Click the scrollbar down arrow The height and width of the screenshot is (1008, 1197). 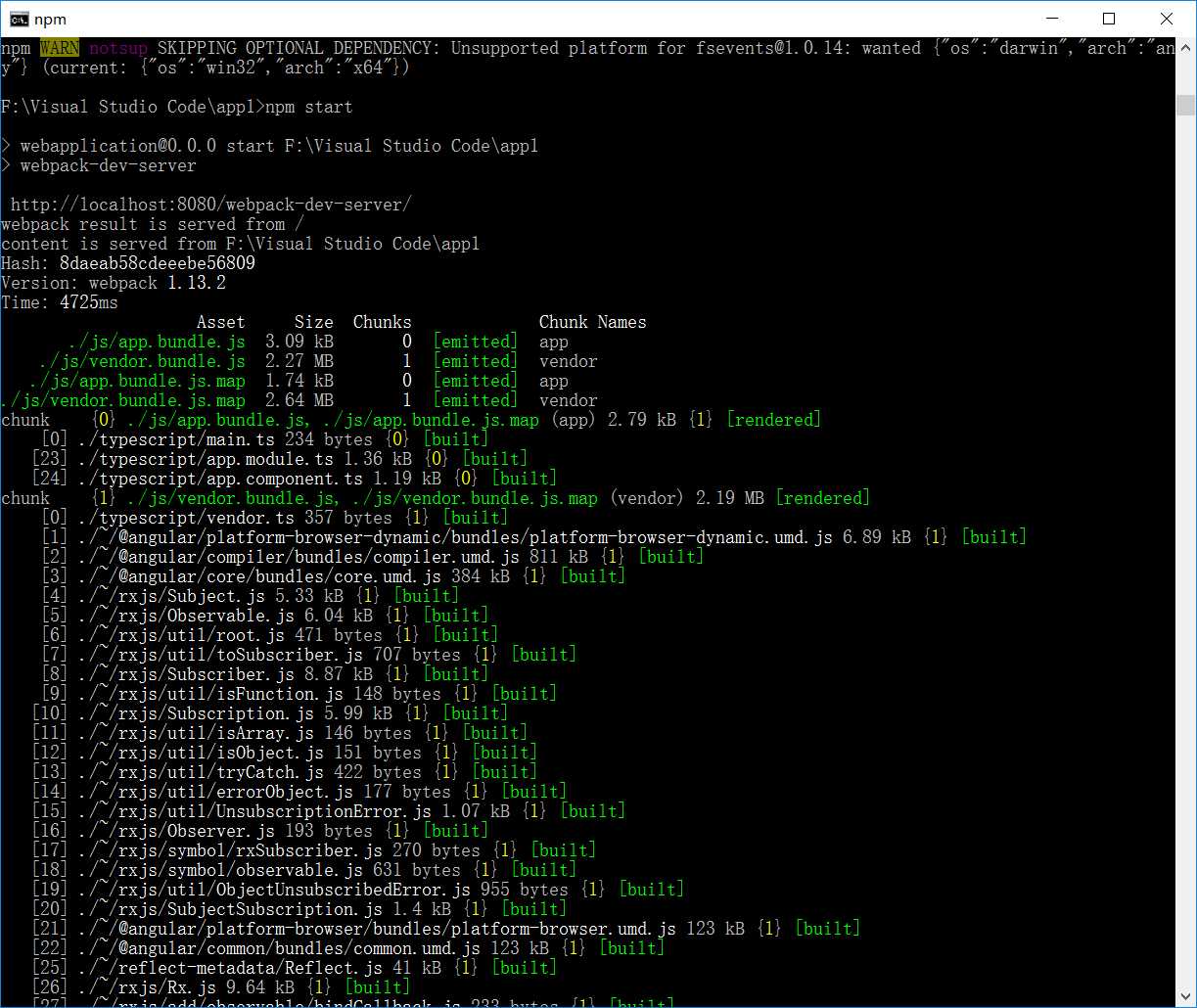(1185, 997)
